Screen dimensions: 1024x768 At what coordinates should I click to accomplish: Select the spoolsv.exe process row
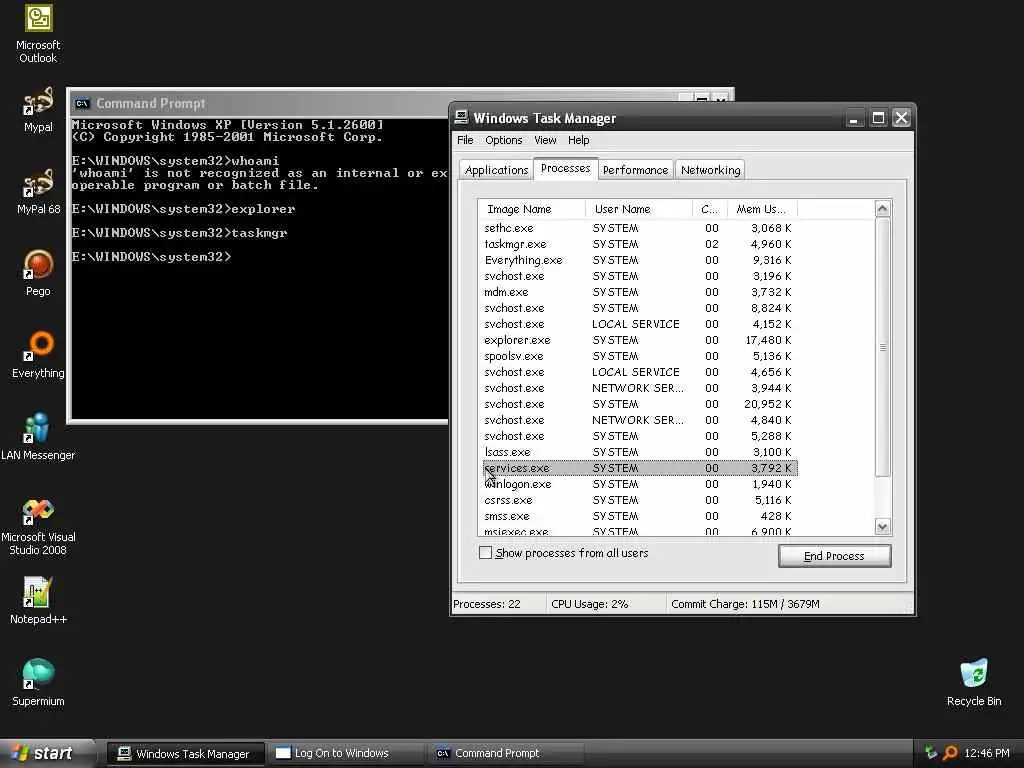click(638, 356)
